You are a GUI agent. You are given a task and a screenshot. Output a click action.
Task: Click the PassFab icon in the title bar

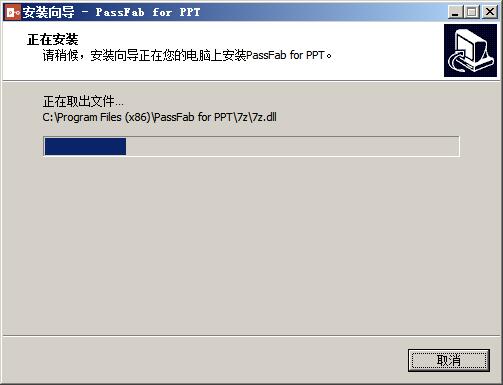13,13
